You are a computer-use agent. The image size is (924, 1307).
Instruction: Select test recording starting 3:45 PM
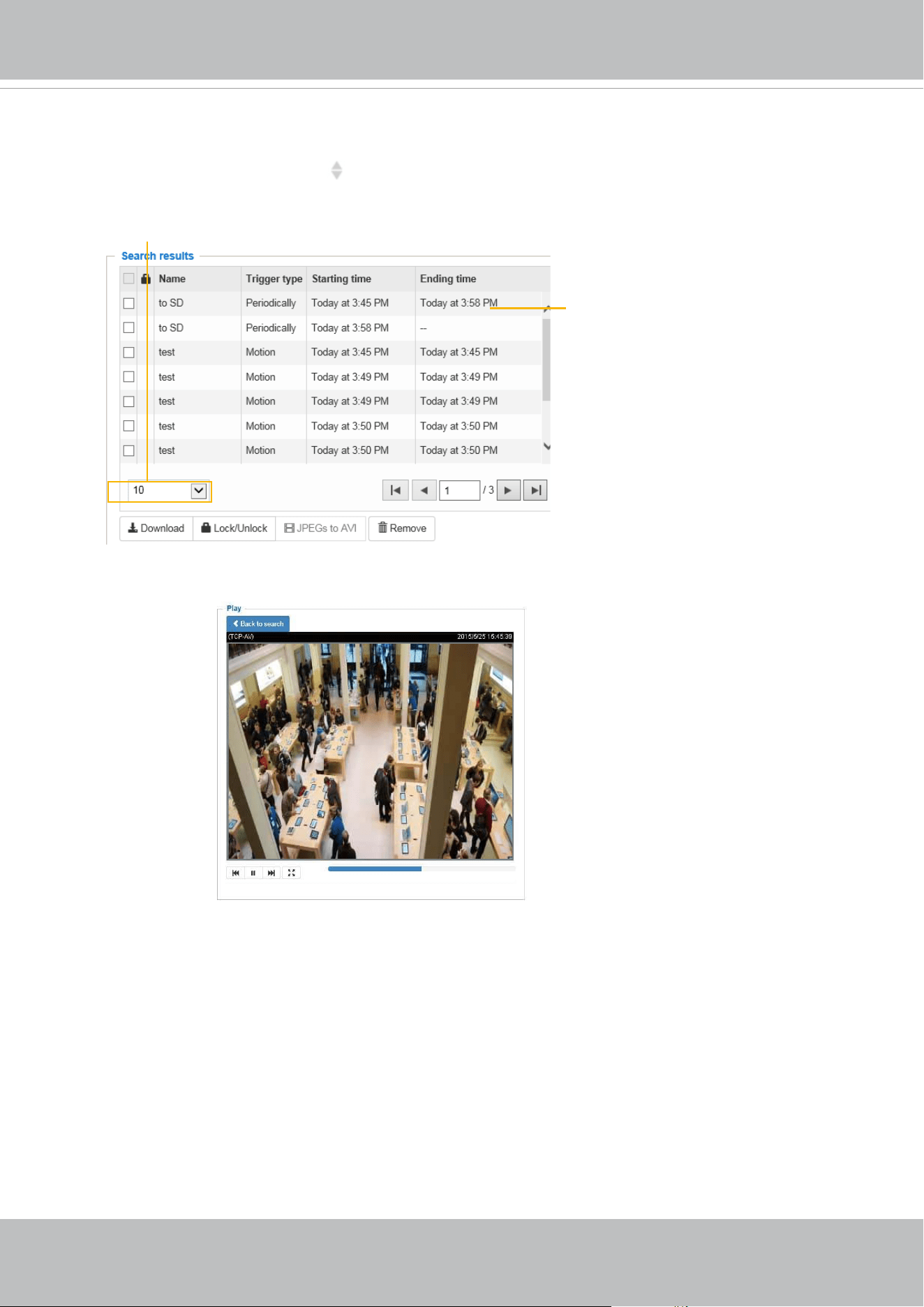(128, 353)
